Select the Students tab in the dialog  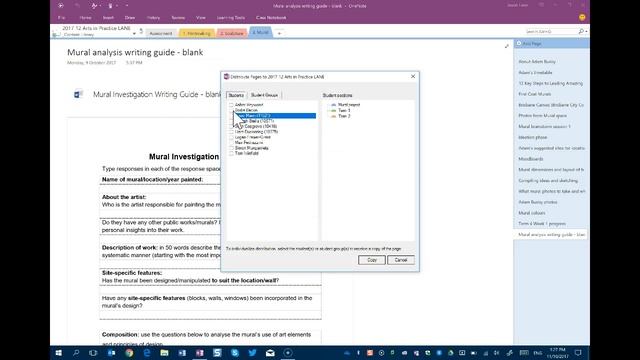pyautogui.click(x=236, y=95)
